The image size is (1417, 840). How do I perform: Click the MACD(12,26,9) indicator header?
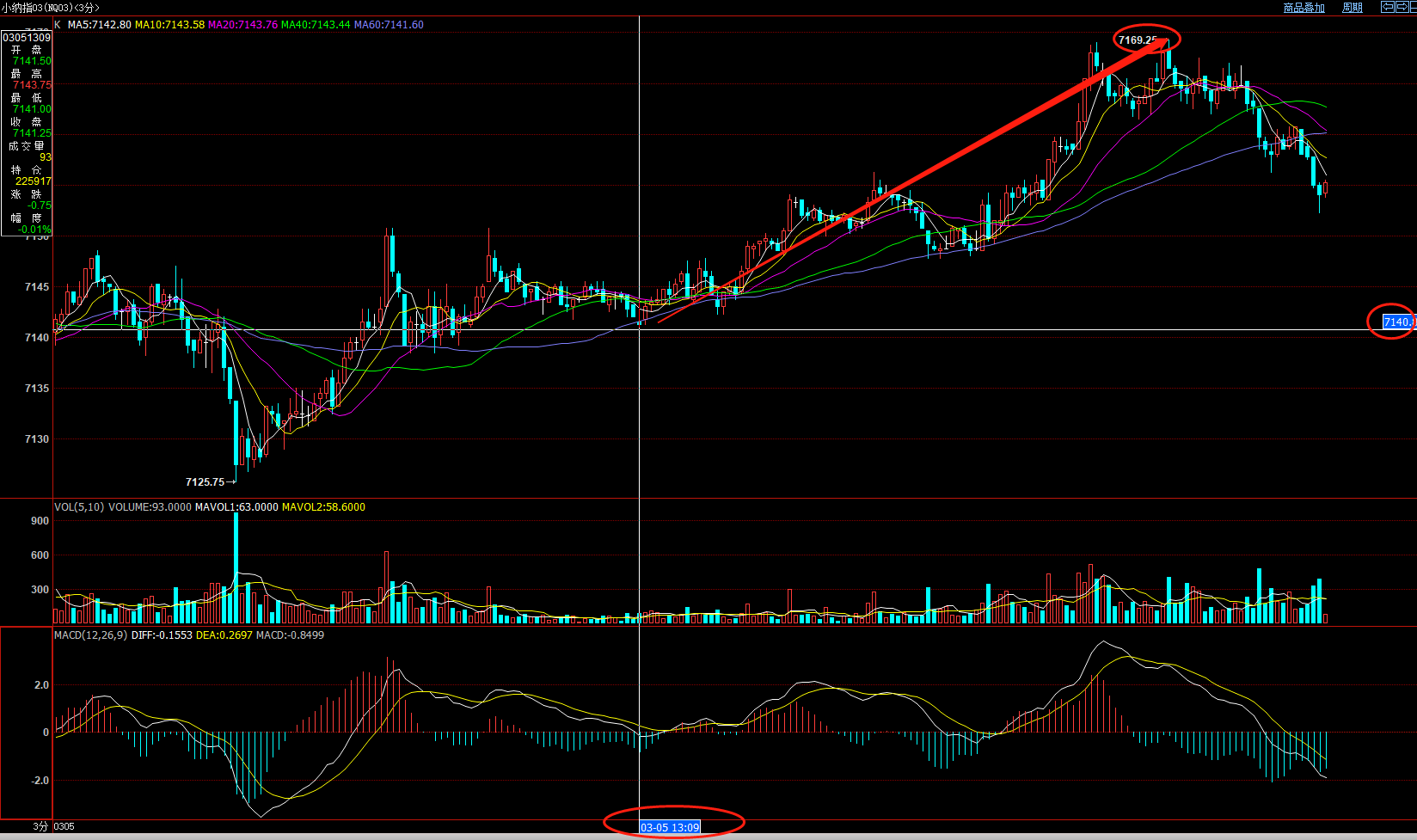(x=90, y=635)
